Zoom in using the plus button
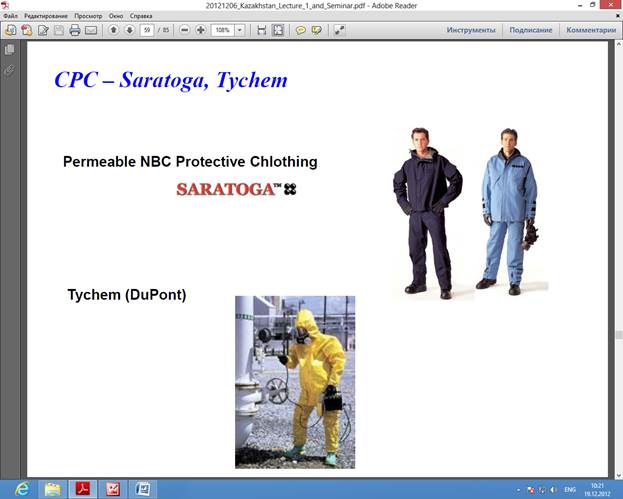Image resolution: width=623 pixels, height=499 pixels. point(201,30)
